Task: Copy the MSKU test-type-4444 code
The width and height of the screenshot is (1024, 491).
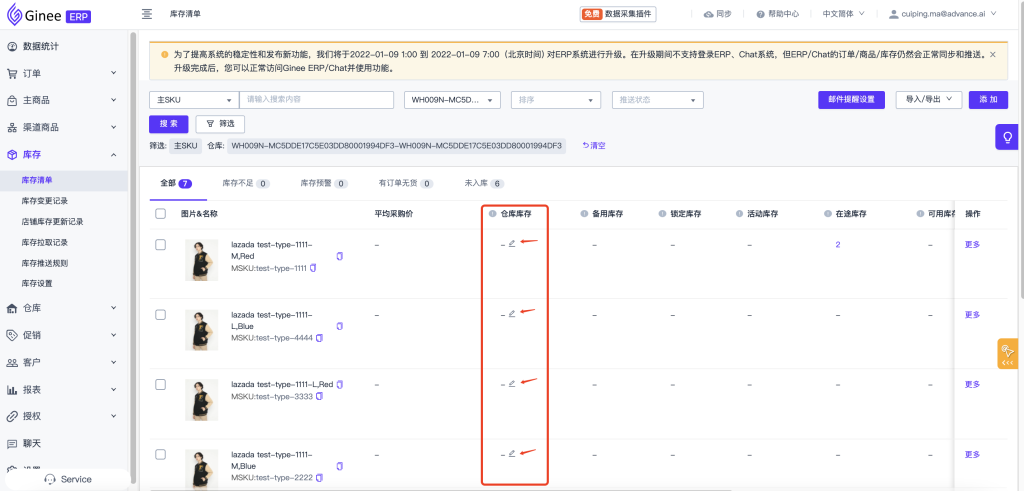Action: [x=320, y=338]
